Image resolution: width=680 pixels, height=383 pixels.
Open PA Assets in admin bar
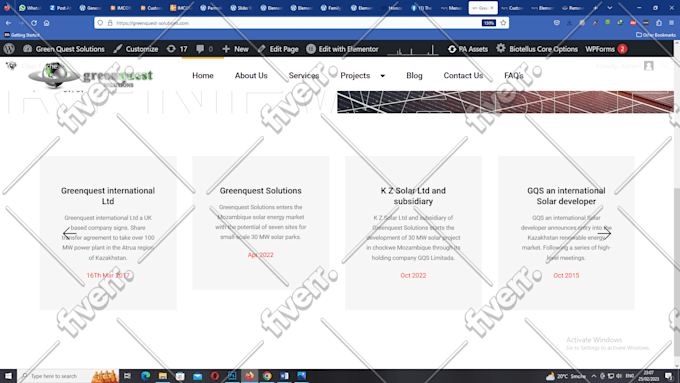point(468,49)
